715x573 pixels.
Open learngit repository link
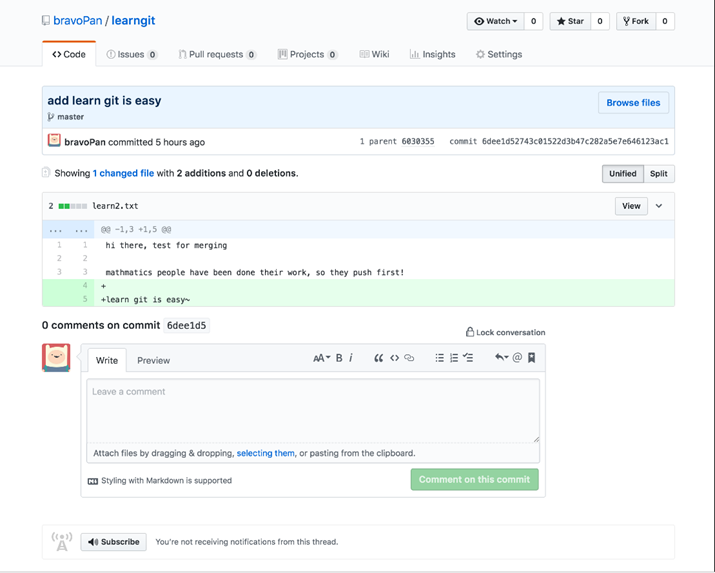tap(133, 21)
